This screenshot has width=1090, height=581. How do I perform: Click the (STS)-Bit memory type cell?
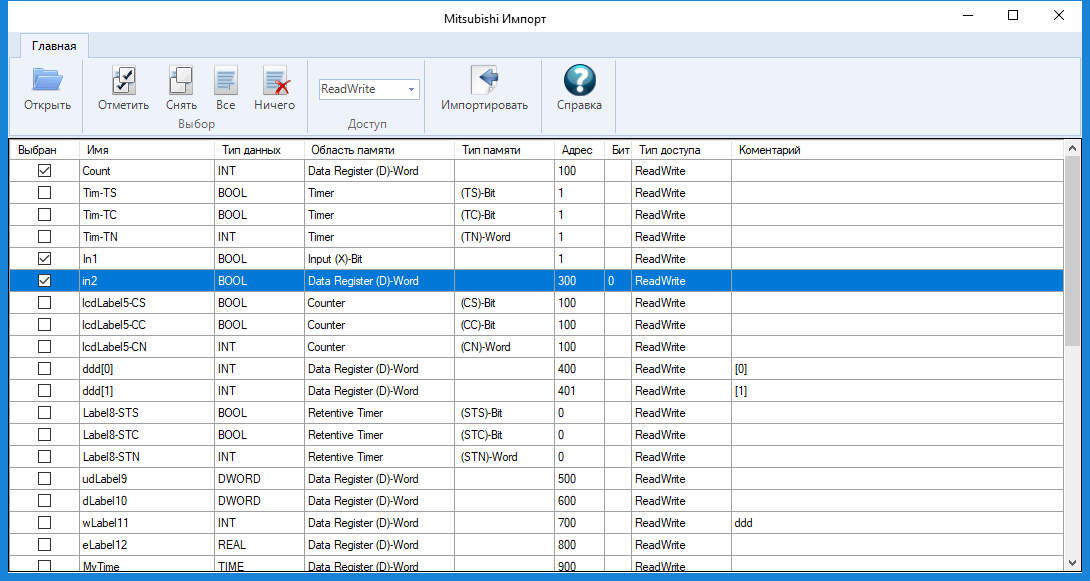(505, 413)
